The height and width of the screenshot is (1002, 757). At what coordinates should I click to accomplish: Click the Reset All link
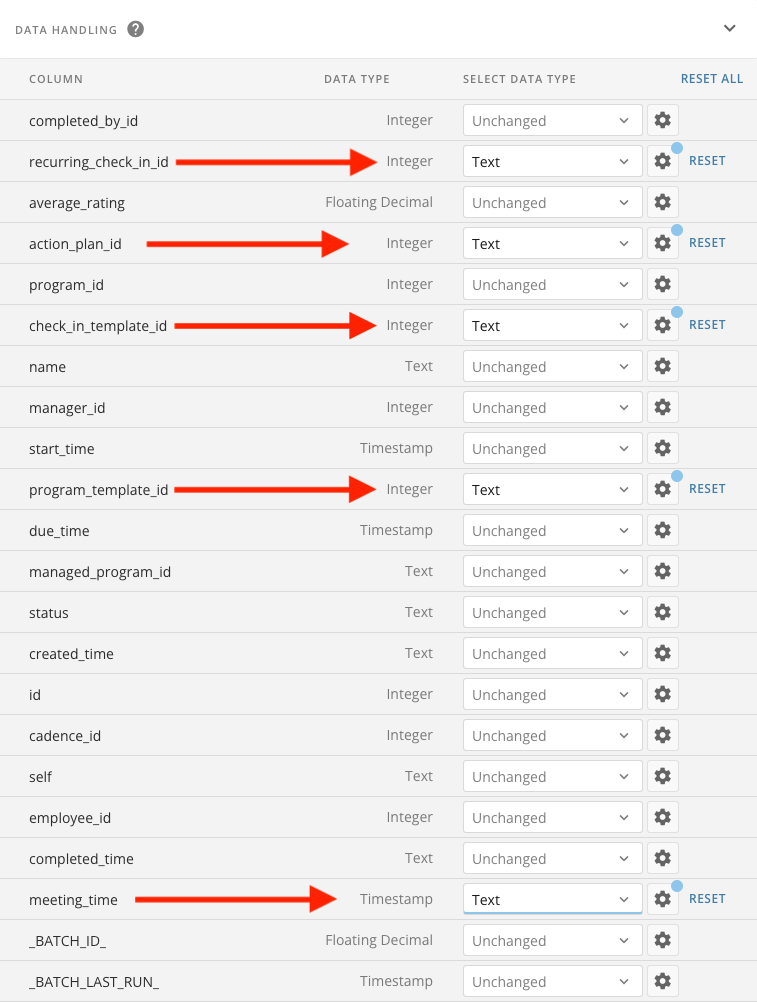pyautogui.click(x=711, y=79)
